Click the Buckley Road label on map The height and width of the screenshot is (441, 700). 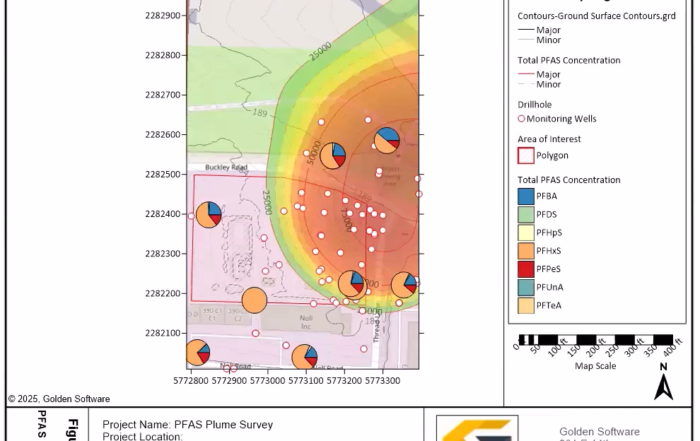pos(226,168)
